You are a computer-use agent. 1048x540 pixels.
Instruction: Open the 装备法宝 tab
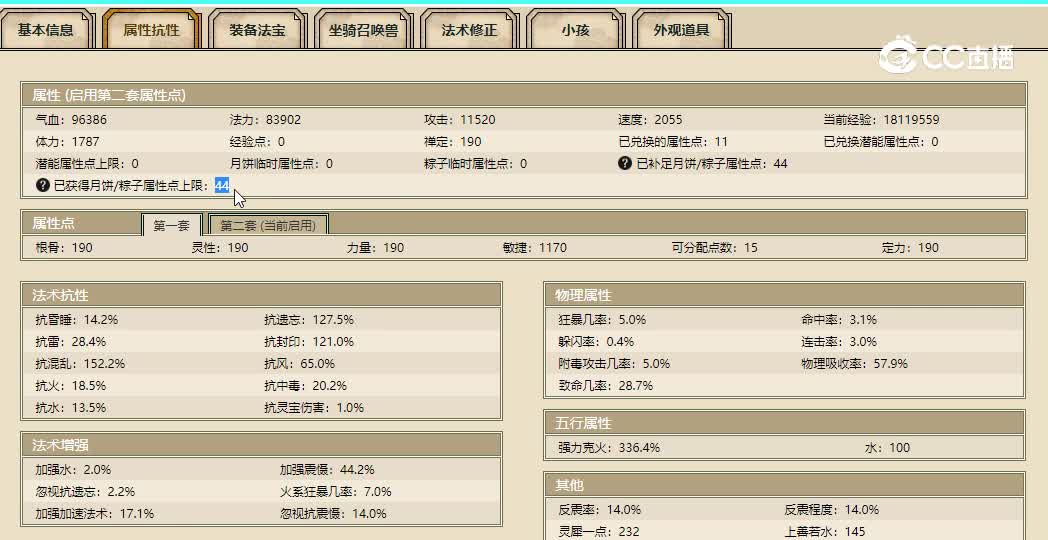coord(257,29)
